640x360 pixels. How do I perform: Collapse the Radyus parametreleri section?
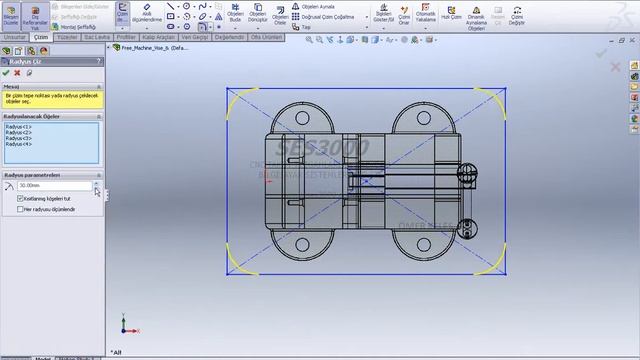click(99, 175)
